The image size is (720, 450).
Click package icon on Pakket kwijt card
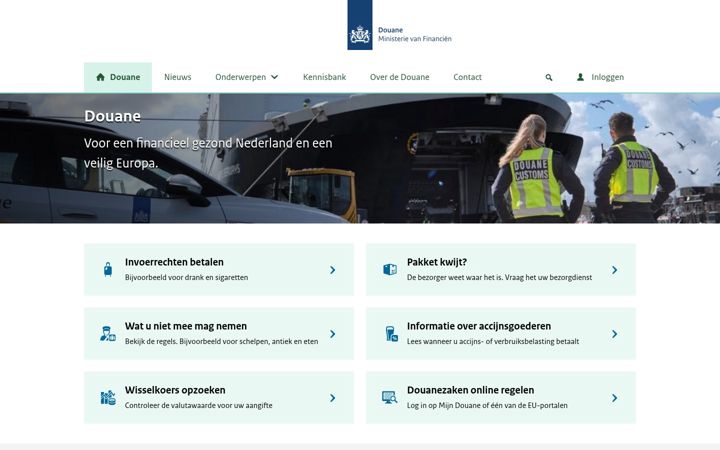[390, 270]
